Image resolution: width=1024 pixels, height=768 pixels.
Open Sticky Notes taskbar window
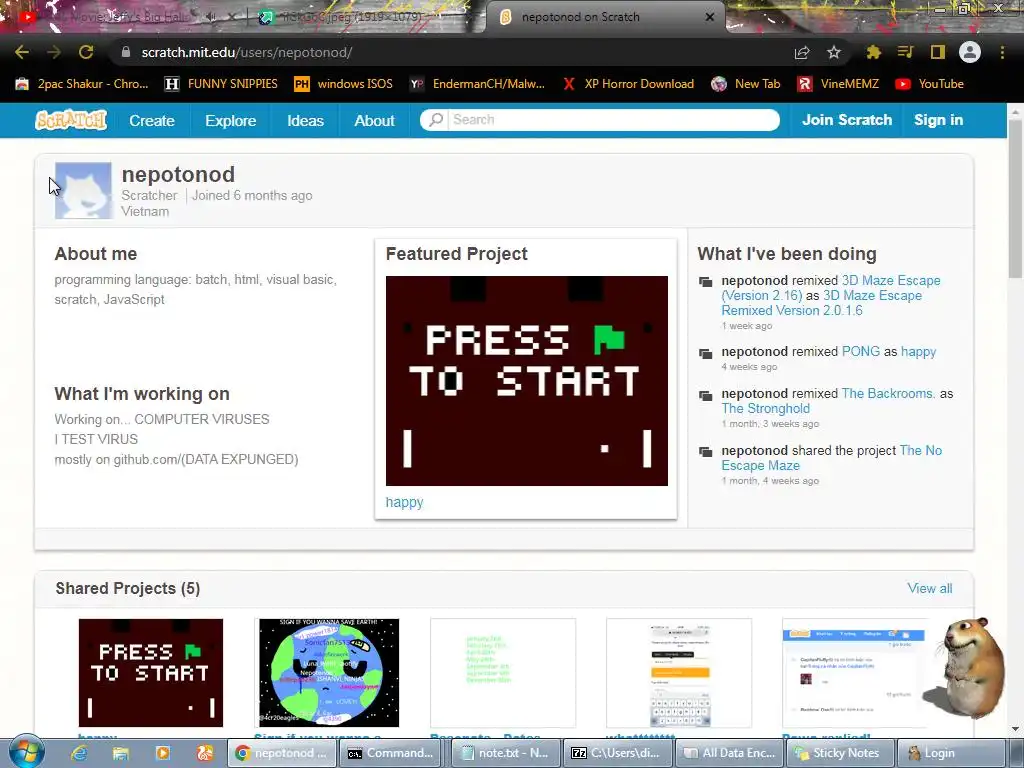coord(840,753)
